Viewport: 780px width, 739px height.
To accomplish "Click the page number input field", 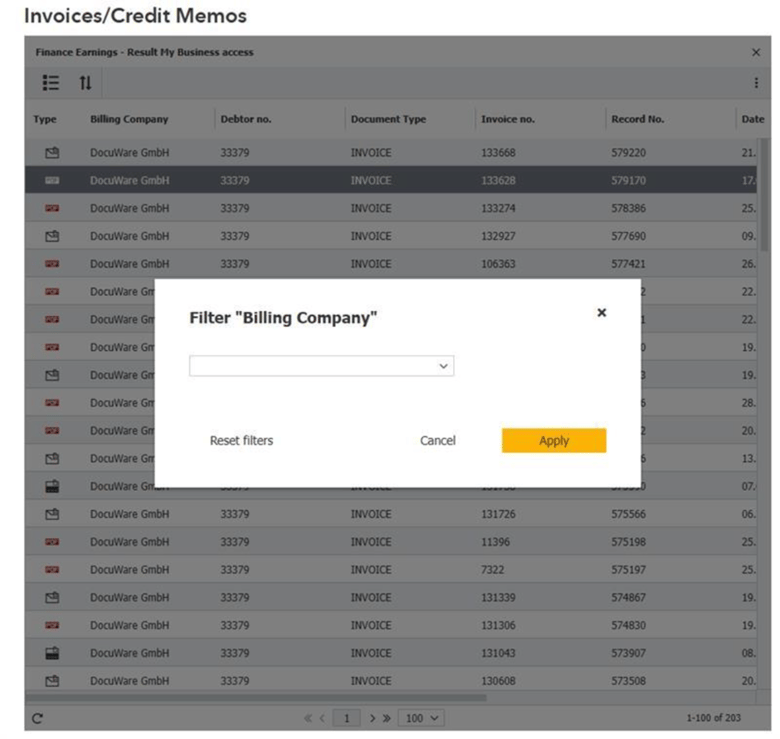I will (347, 718).
